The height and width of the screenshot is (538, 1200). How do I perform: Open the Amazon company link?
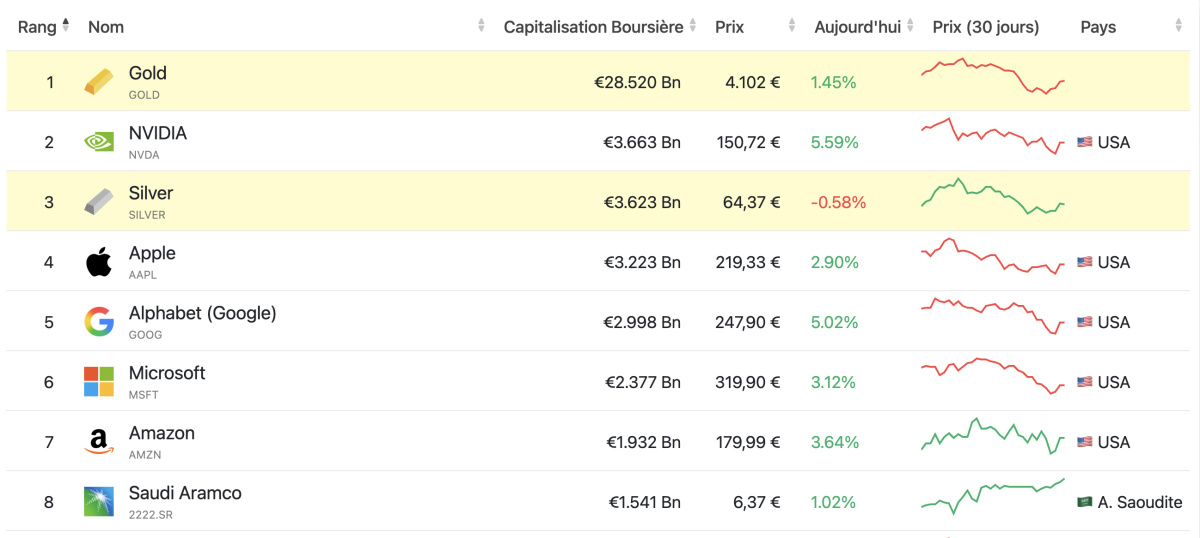click(162, 433)
